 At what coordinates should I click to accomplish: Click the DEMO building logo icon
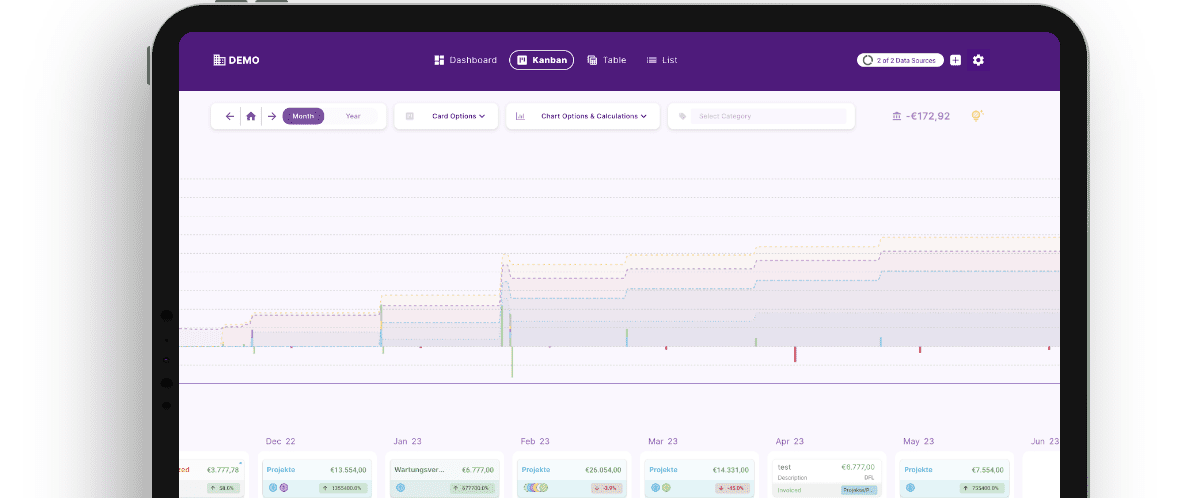pos(219,60)
